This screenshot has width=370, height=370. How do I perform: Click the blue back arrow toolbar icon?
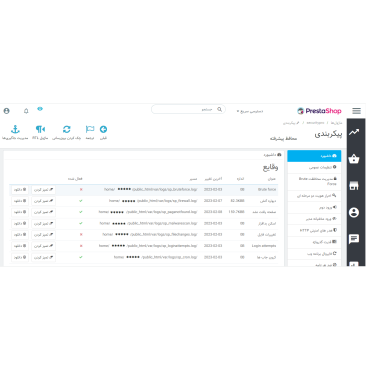pos(103,129)
